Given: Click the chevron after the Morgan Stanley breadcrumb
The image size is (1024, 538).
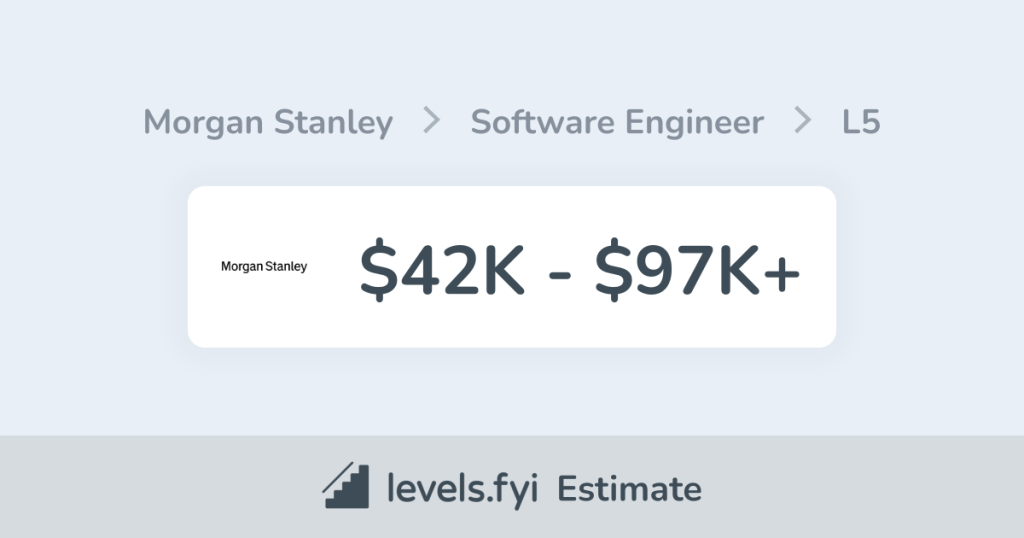Looking at the screenshot, I should click(x=432, y=122).
